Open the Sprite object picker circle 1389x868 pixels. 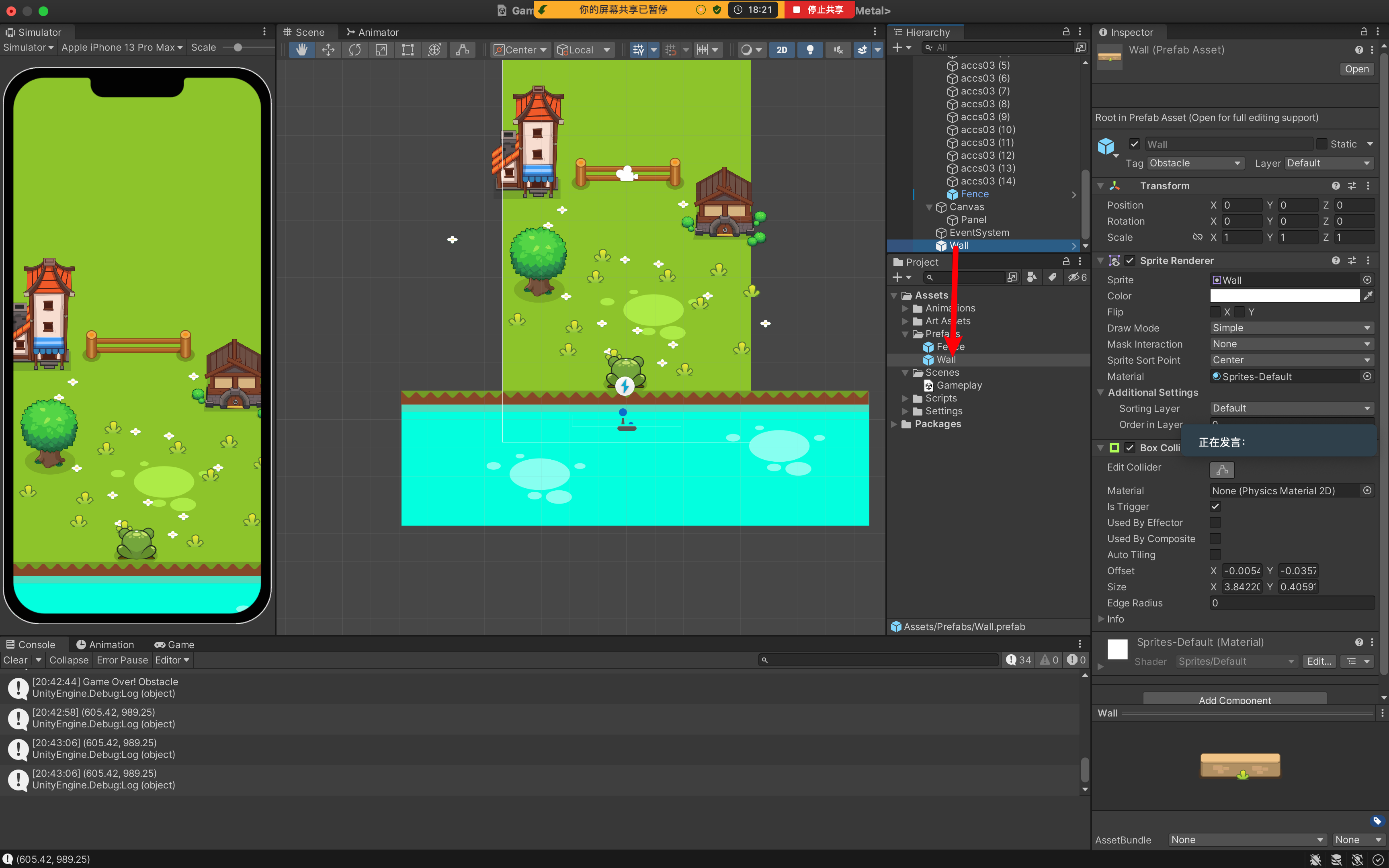(x=1367, y=280)
